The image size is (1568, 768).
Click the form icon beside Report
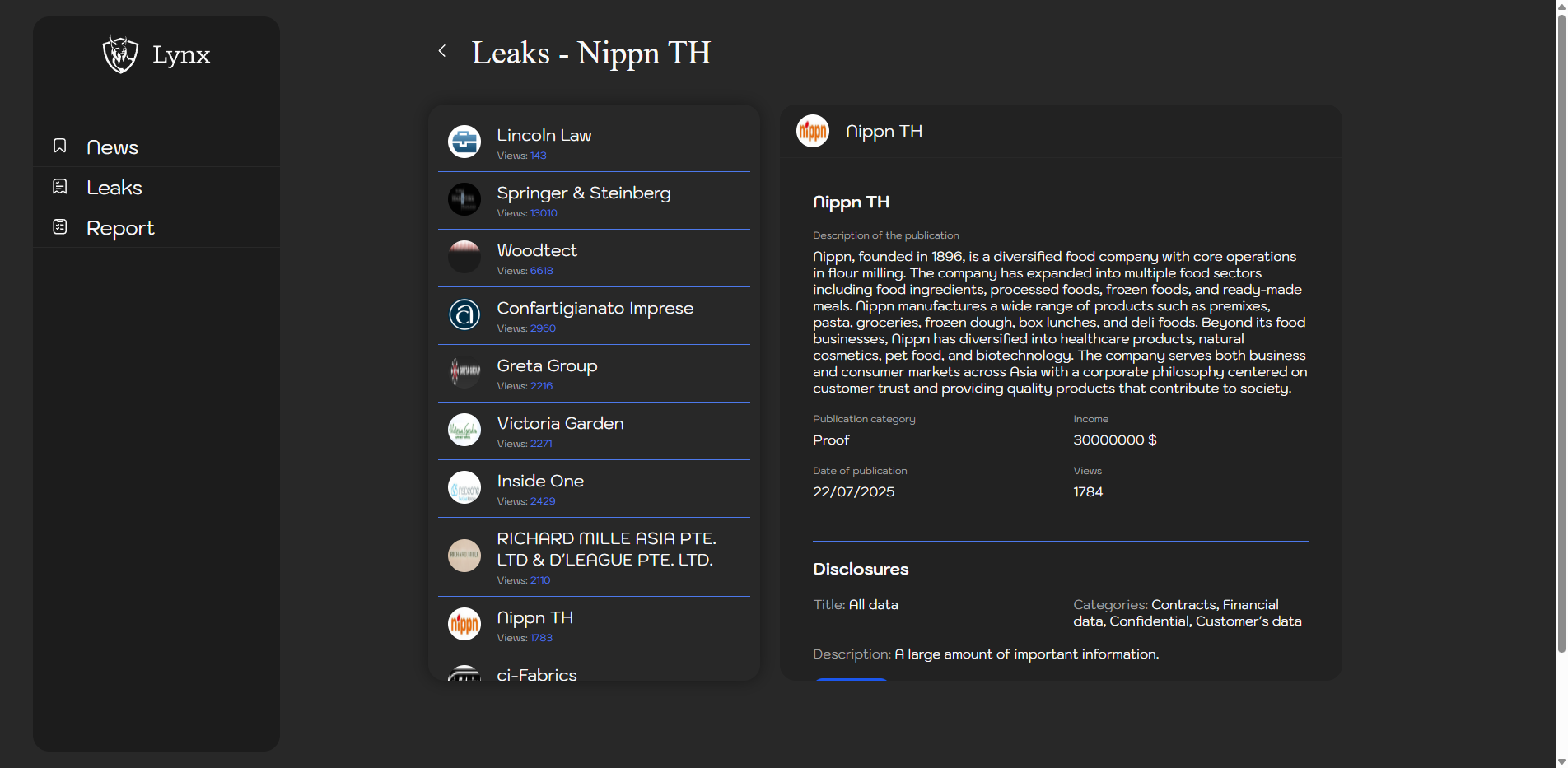coord(60,227)
